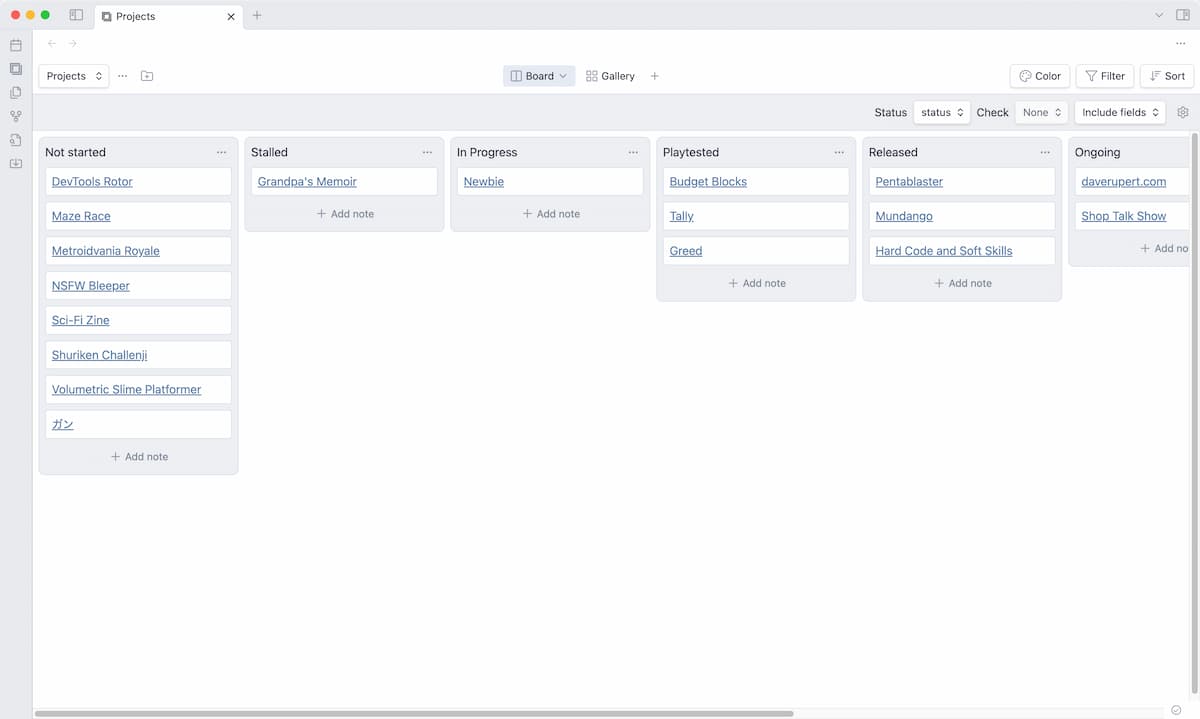Viewport: 1200px width, 719px height.
Task: Open the boards icon in left sidebar
Action: [16, 69]
